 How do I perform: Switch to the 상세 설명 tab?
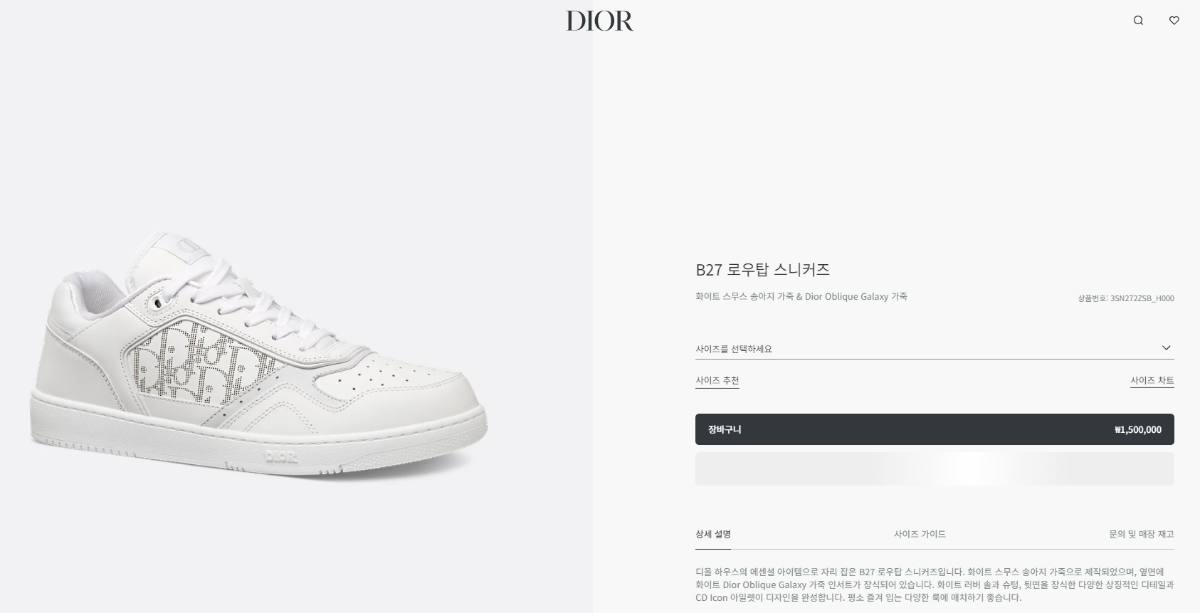(x=713, y=534)
